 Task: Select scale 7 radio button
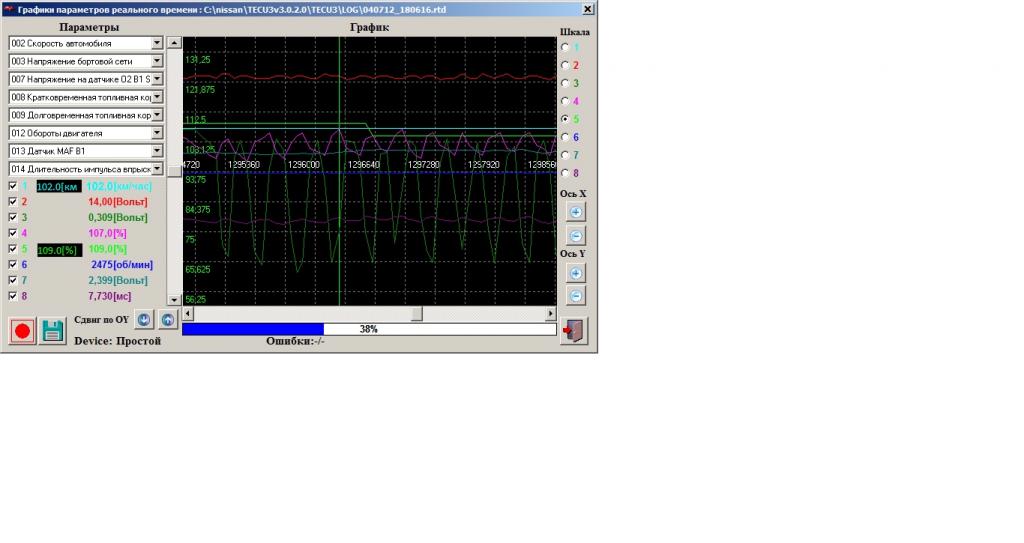coord(566,155)
